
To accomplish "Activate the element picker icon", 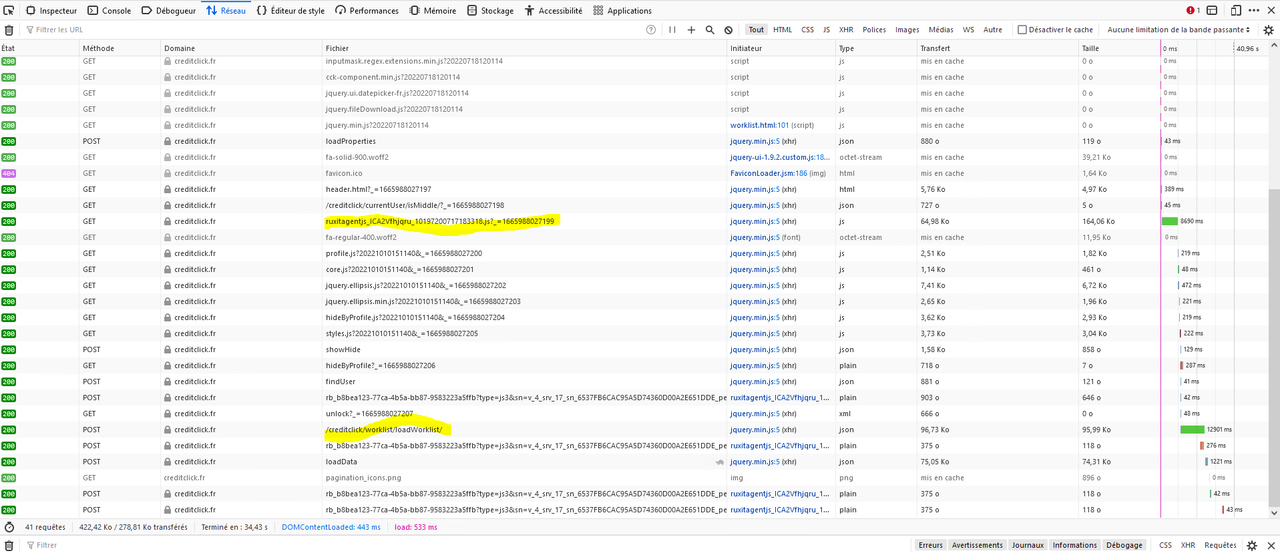I will 10,10.
